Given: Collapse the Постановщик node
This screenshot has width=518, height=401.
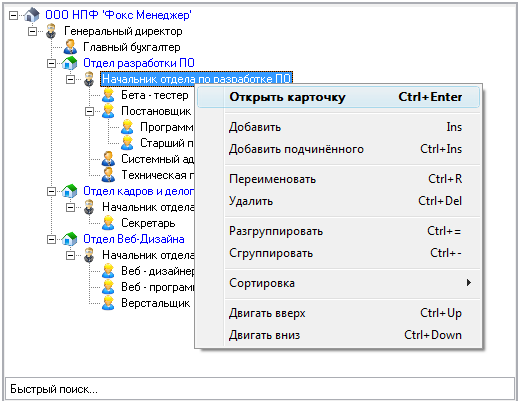Looking at the screenshot, I should pyautogui.click(x=89, y=111).
